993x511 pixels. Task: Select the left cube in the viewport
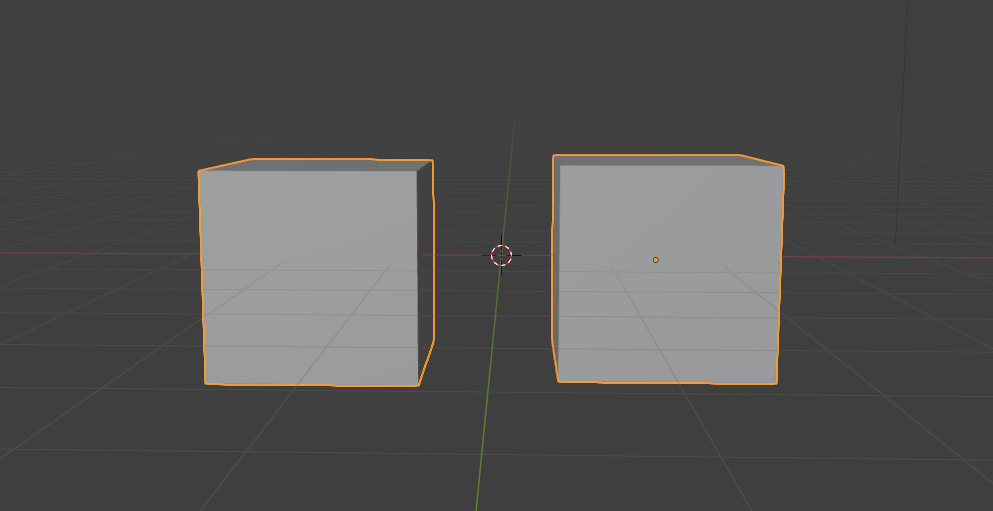click(315, 272)
